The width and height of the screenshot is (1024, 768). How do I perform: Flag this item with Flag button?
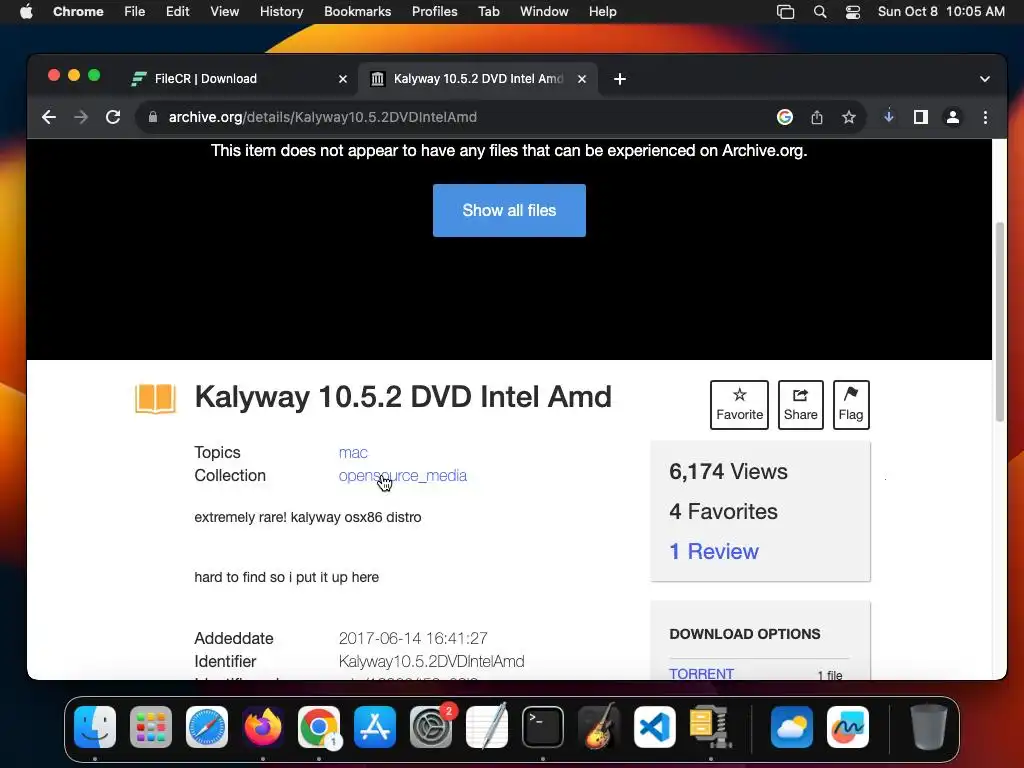(851, 405)
